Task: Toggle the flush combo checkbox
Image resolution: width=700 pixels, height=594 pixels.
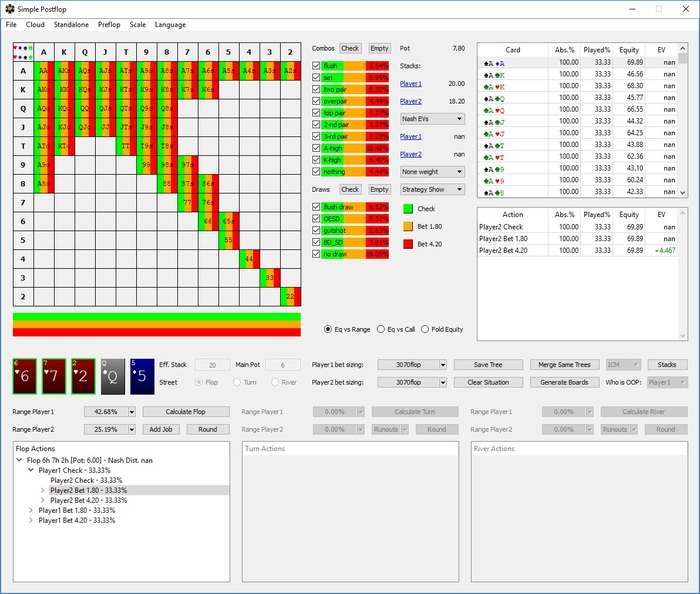Action: [316, 66]
